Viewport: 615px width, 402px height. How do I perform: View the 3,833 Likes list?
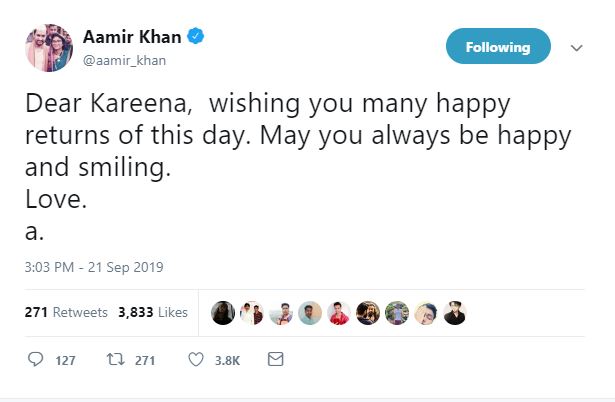coord(153,312)
